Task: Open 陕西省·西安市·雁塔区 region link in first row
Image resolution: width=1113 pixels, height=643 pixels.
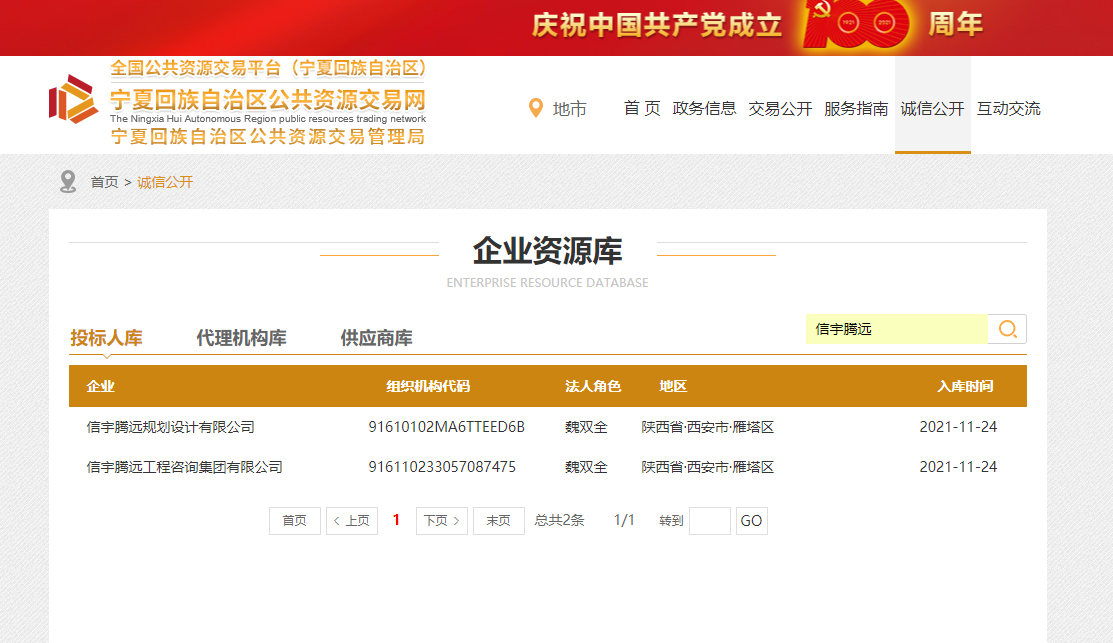Action: (710, 425)
